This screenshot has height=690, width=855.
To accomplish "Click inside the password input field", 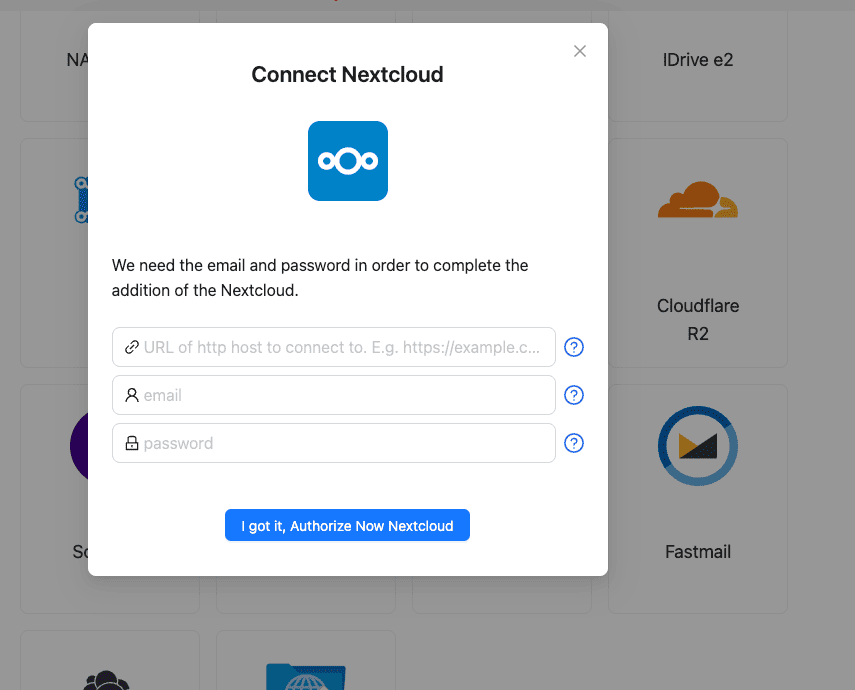I will [333, 443].
